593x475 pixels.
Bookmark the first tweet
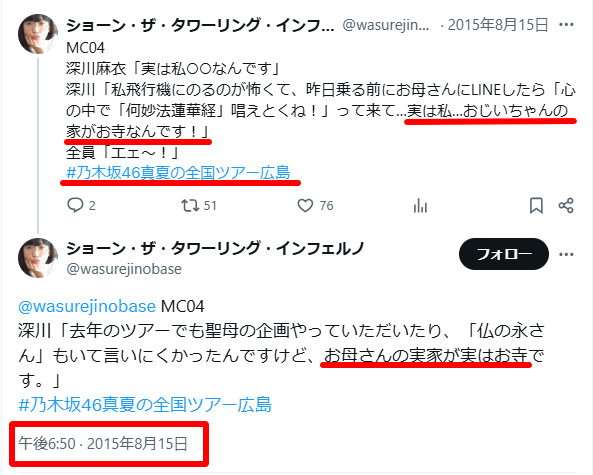click(536, 206)
